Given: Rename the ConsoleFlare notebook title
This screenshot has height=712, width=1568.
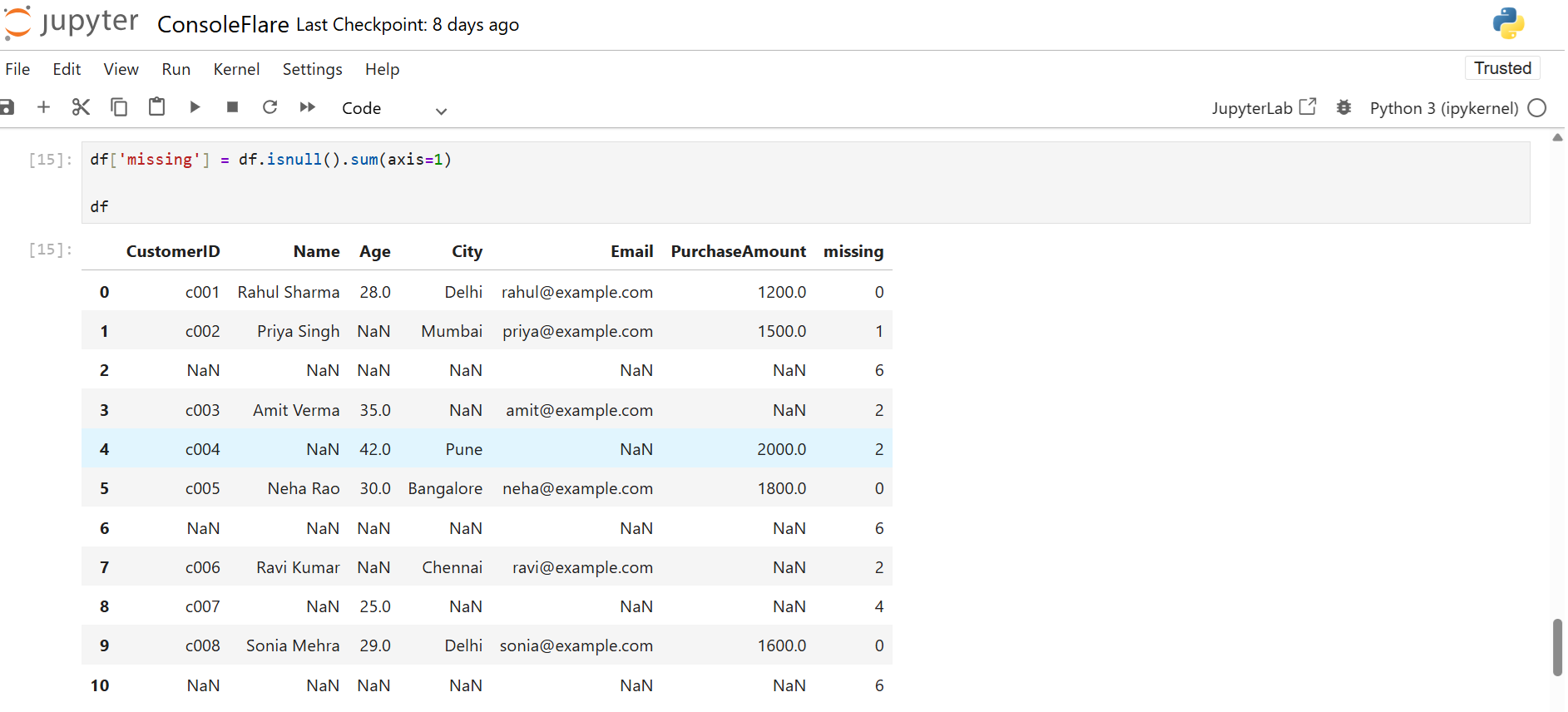Looking at the screenshot, I should click(x=223, y=25).
